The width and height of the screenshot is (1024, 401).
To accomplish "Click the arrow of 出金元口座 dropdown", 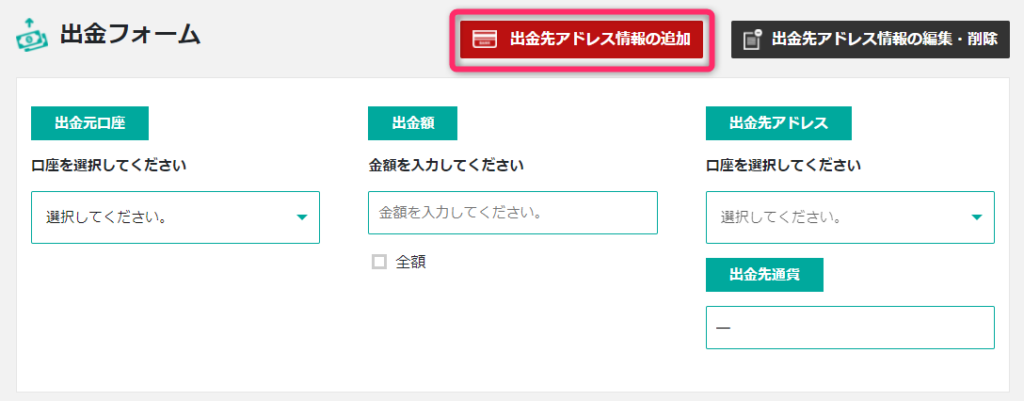I will (302, 217).
